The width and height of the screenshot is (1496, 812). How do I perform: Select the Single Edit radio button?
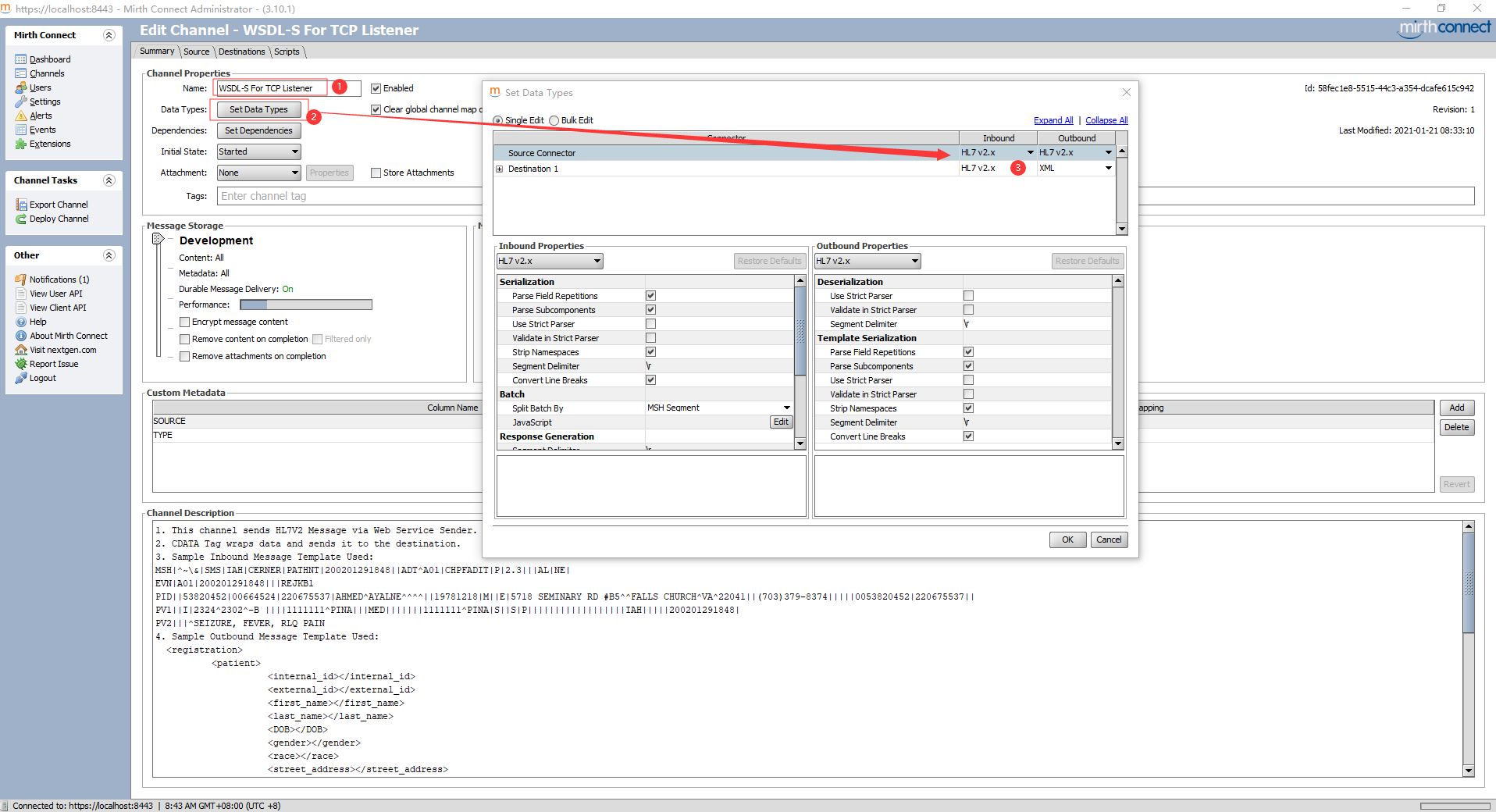pos(498,120)
